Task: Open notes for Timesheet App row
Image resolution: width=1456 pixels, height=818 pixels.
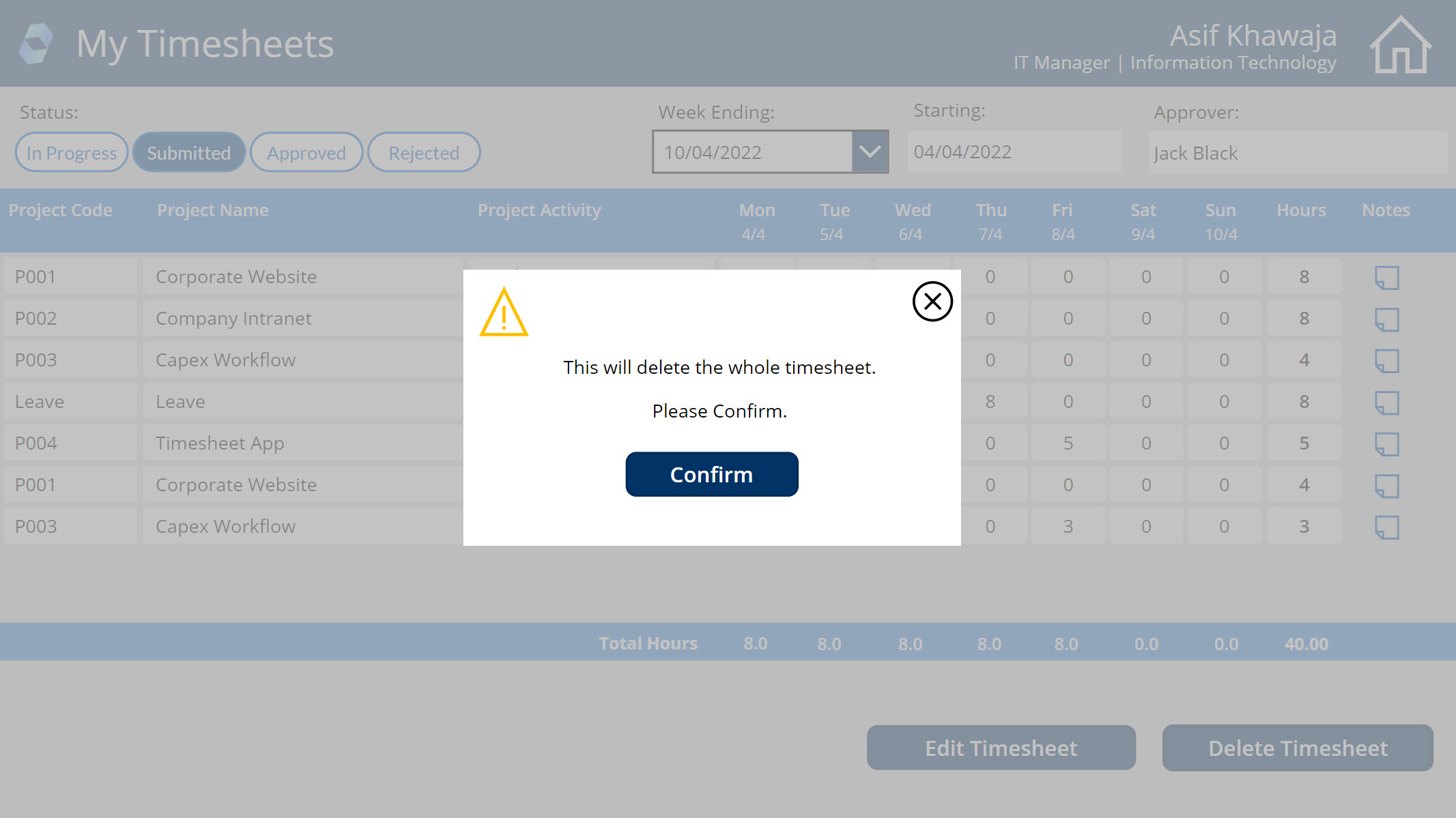Action: [x=1386, y=444]
